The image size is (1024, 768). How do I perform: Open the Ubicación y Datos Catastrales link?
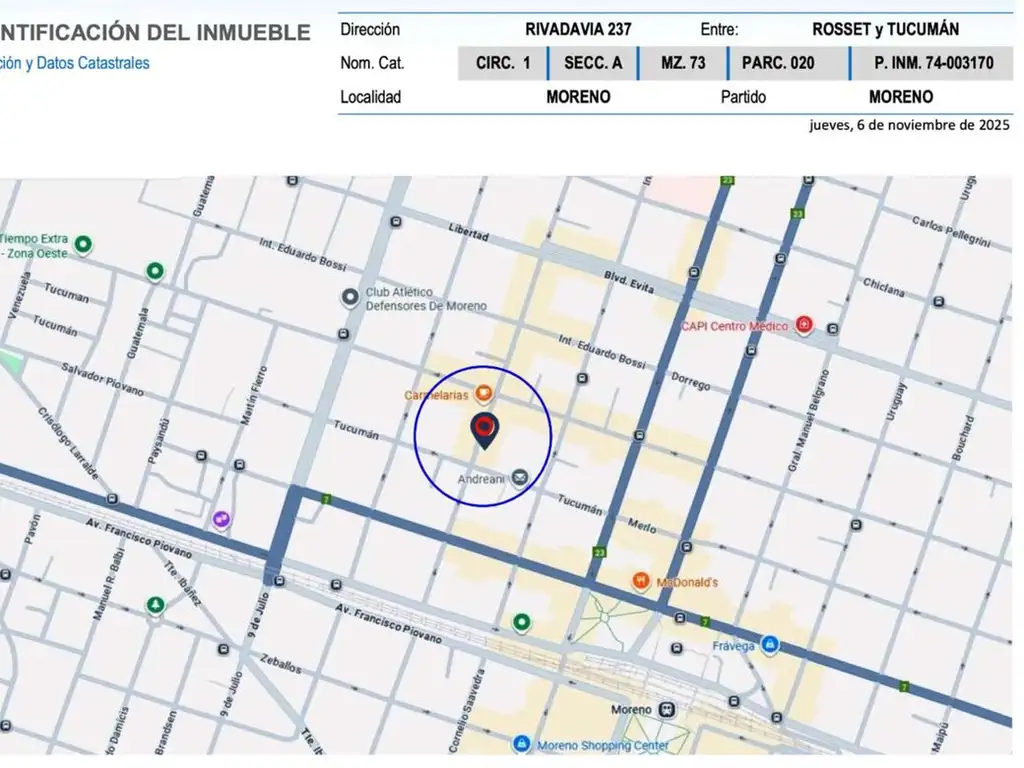coord(75,63)
